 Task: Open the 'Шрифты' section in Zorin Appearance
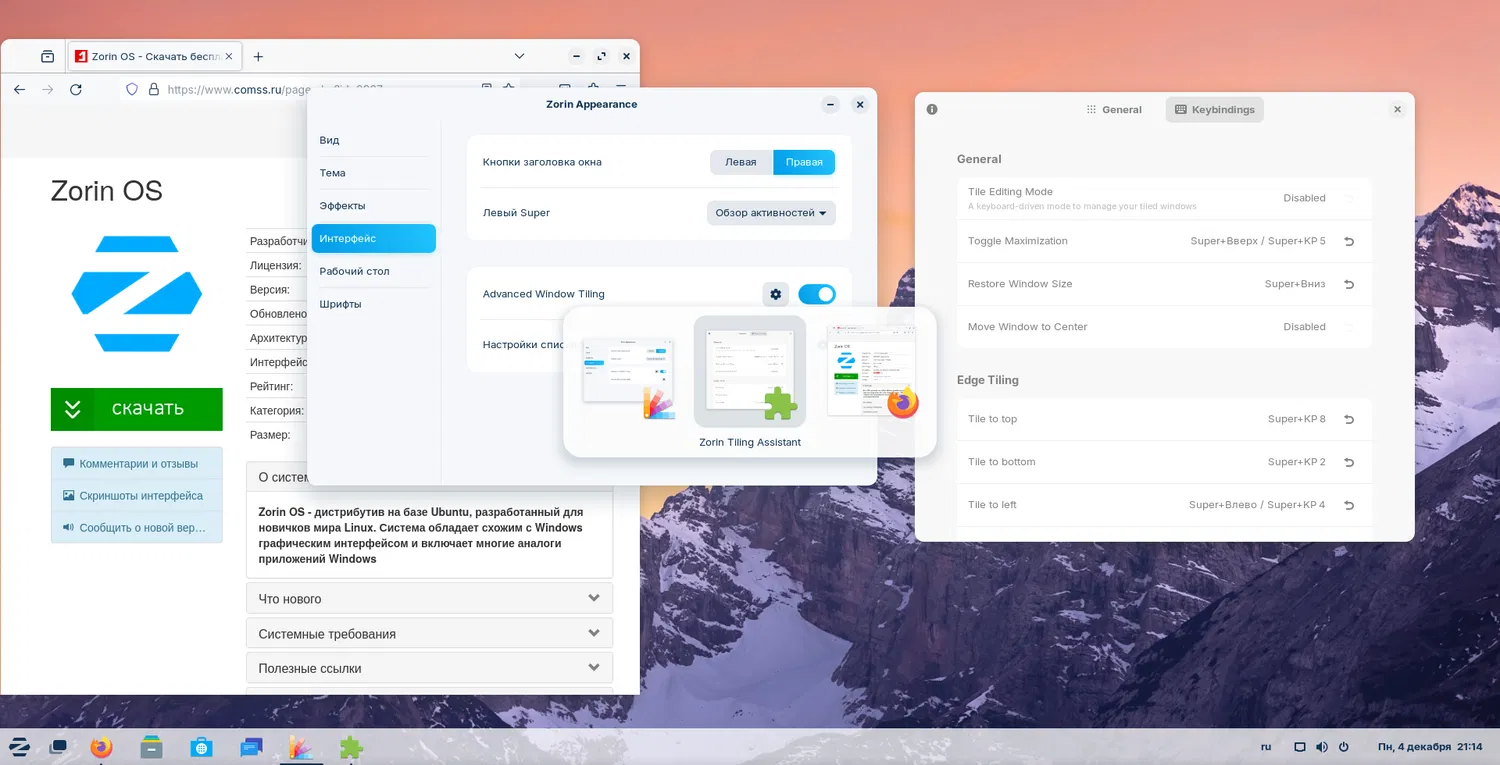pos(374,304)
